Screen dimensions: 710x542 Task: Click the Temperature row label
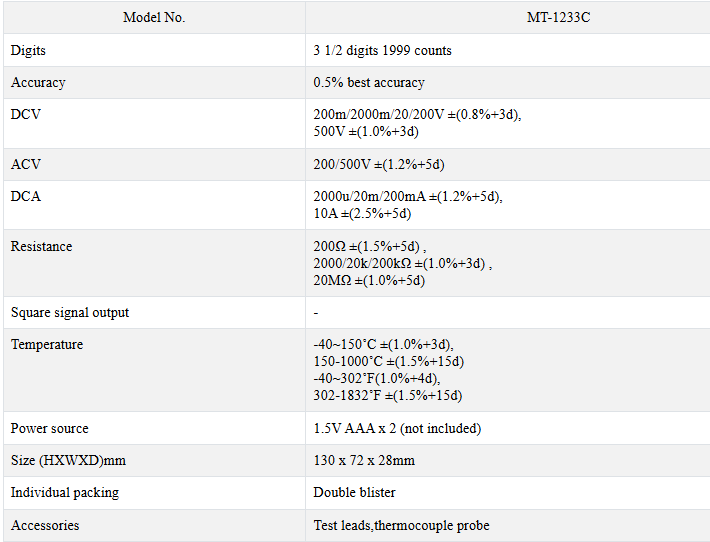(x=47, y=344)
